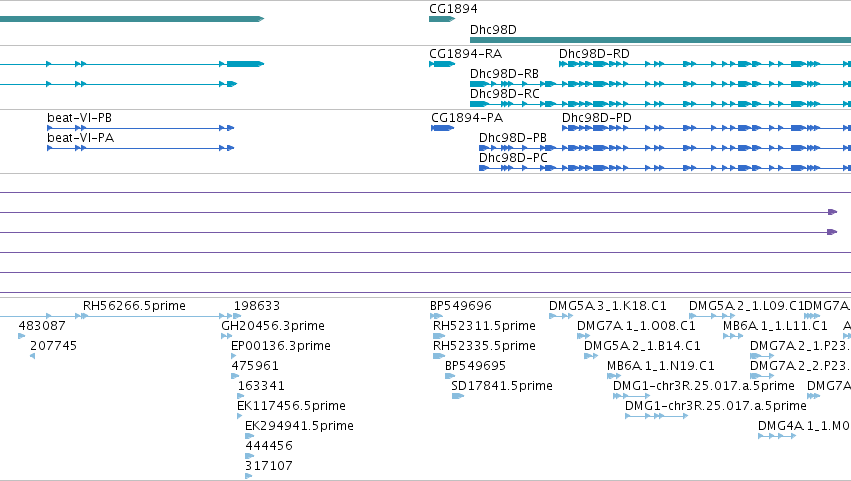Select the RH56266.5prime EST label
This screenshot has width=851, height=481.
pyautogui.click(x=134, y=306)
